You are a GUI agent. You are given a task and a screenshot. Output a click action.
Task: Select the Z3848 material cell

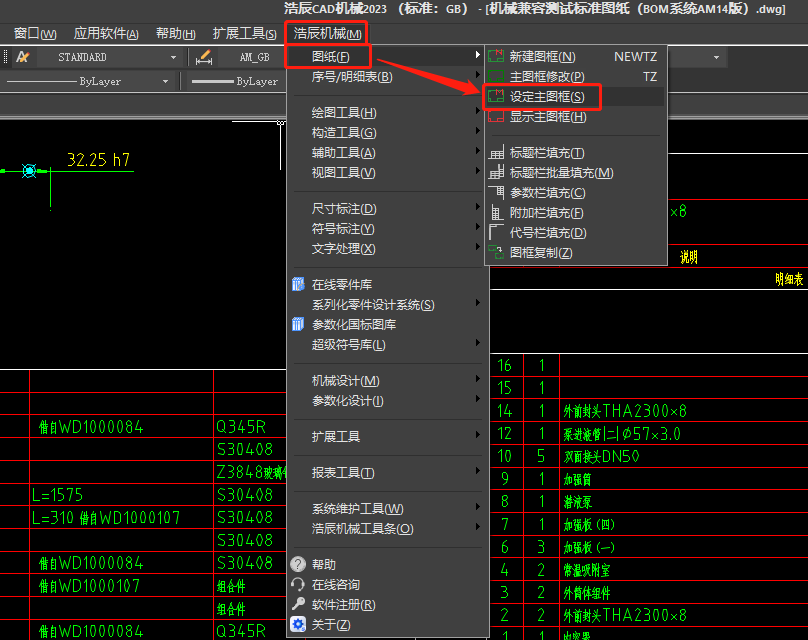[x=251, y=472]
